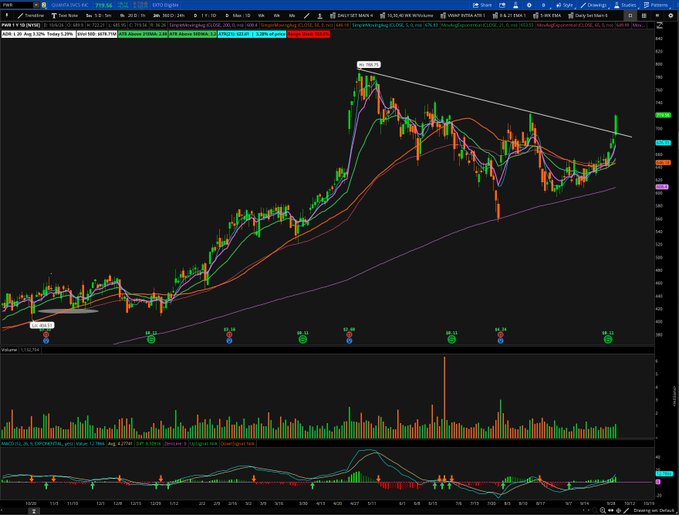679x515 pixels.
Task: Open the chart grid layout icon
Action: (x=644, y=16)
